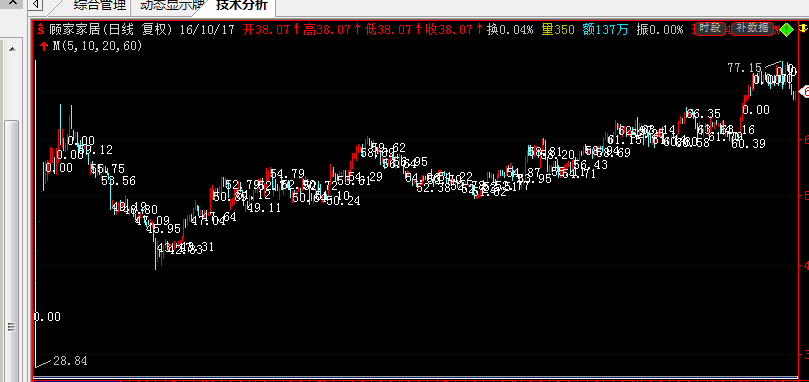Click the amplitude value 振0.00%

pos(659,29)
